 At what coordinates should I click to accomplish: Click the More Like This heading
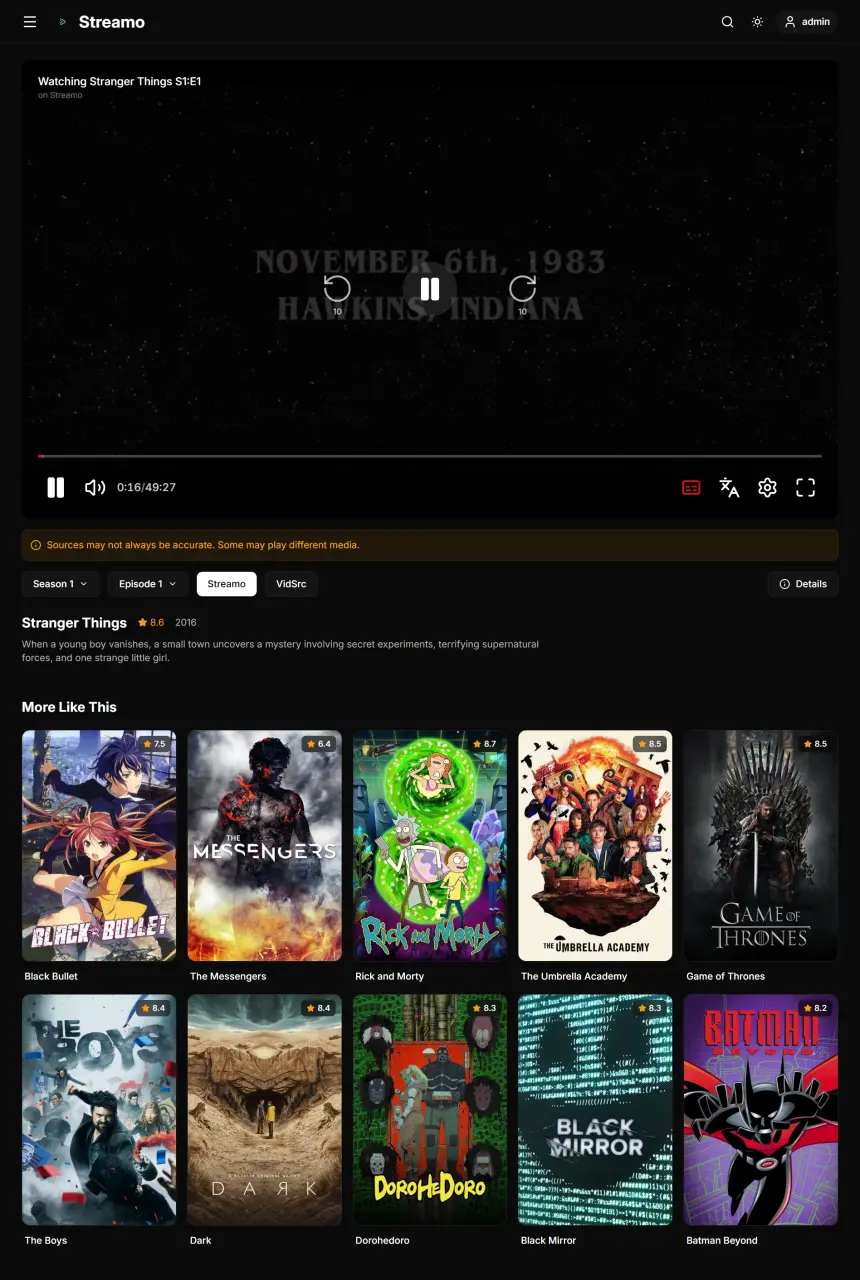pos(69,707)
